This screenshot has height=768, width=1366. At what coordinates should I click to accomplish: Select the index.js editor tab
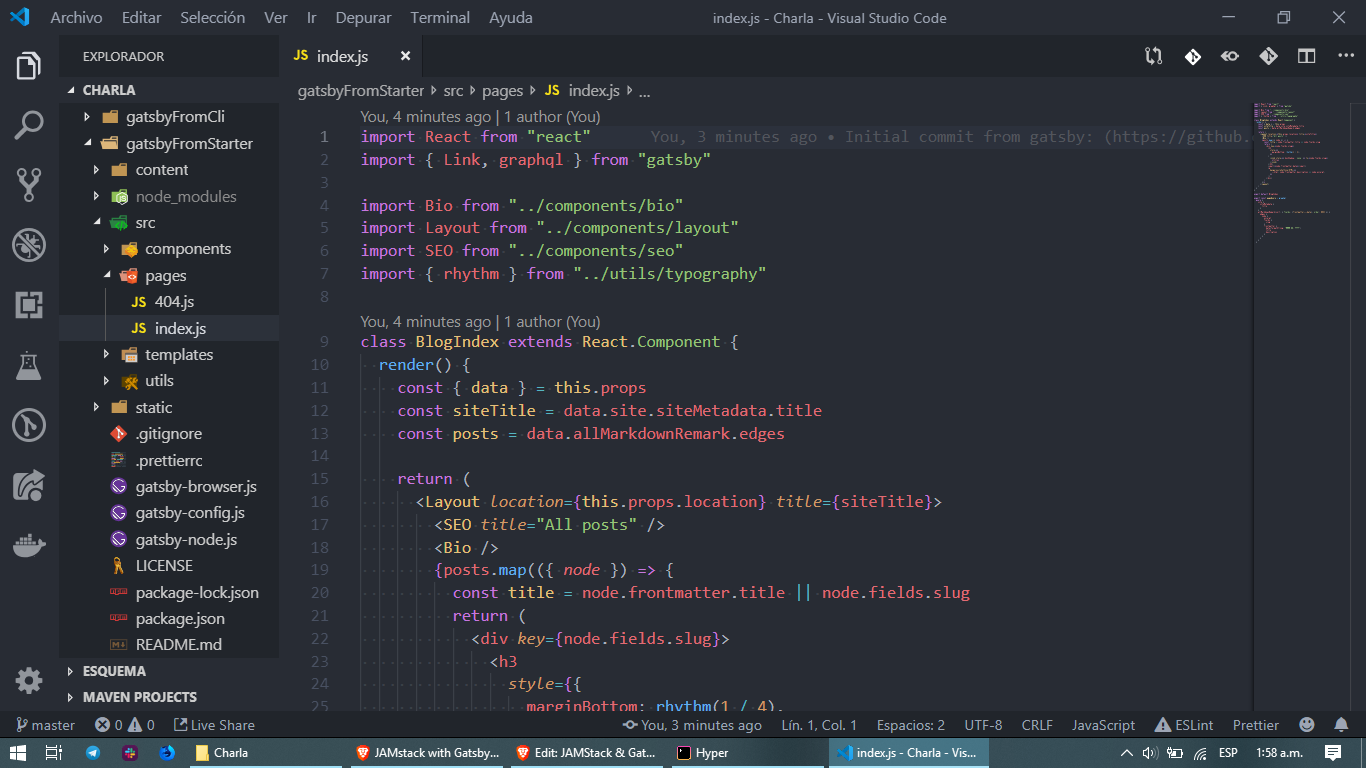click(352, 56)
